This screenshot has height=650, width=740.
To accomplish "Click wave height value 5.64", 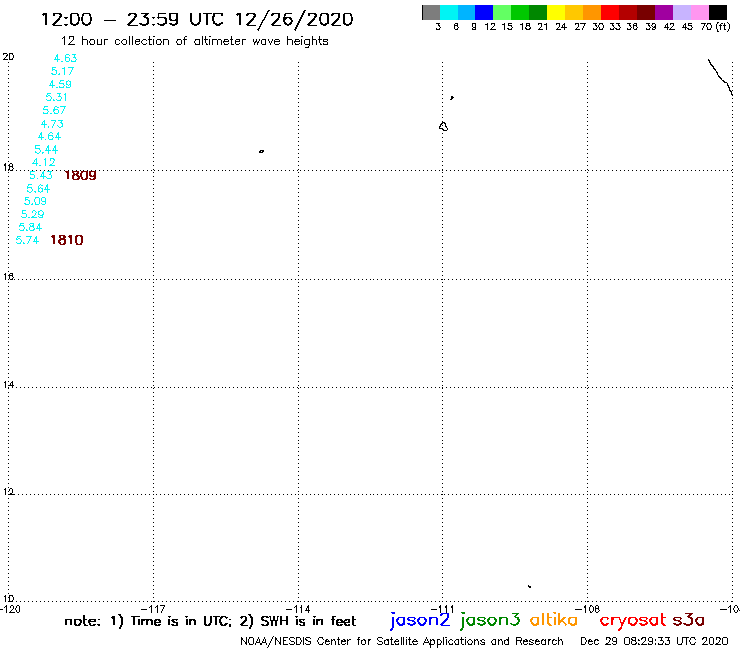I will click(x=38, y=189).
